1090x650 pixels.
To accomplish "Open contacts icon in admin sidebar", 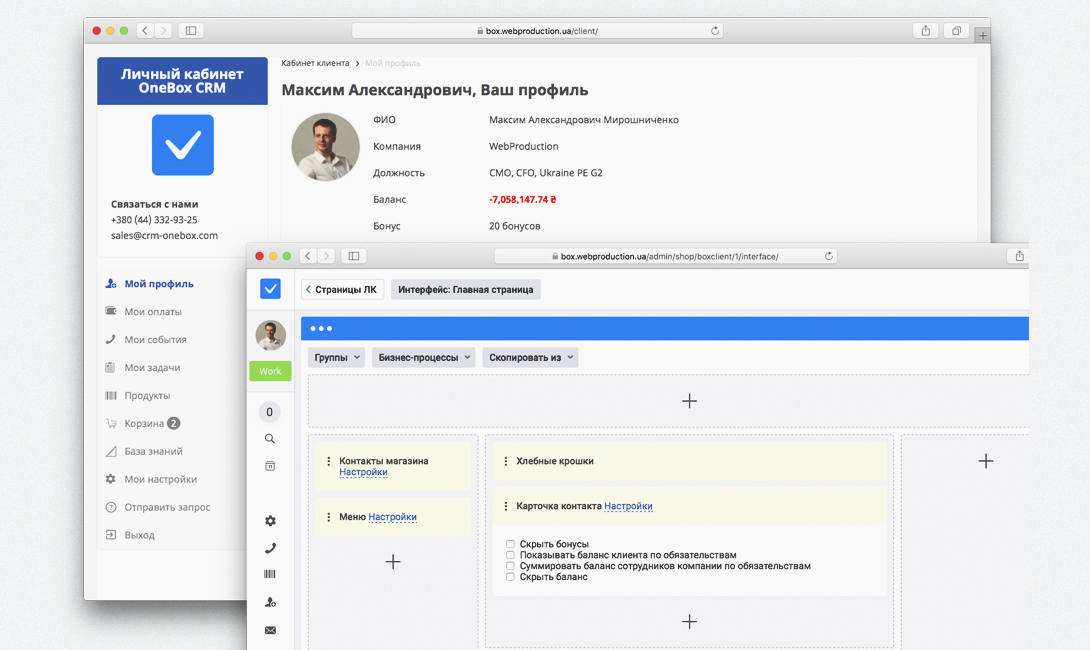I will tap(270, 602).
